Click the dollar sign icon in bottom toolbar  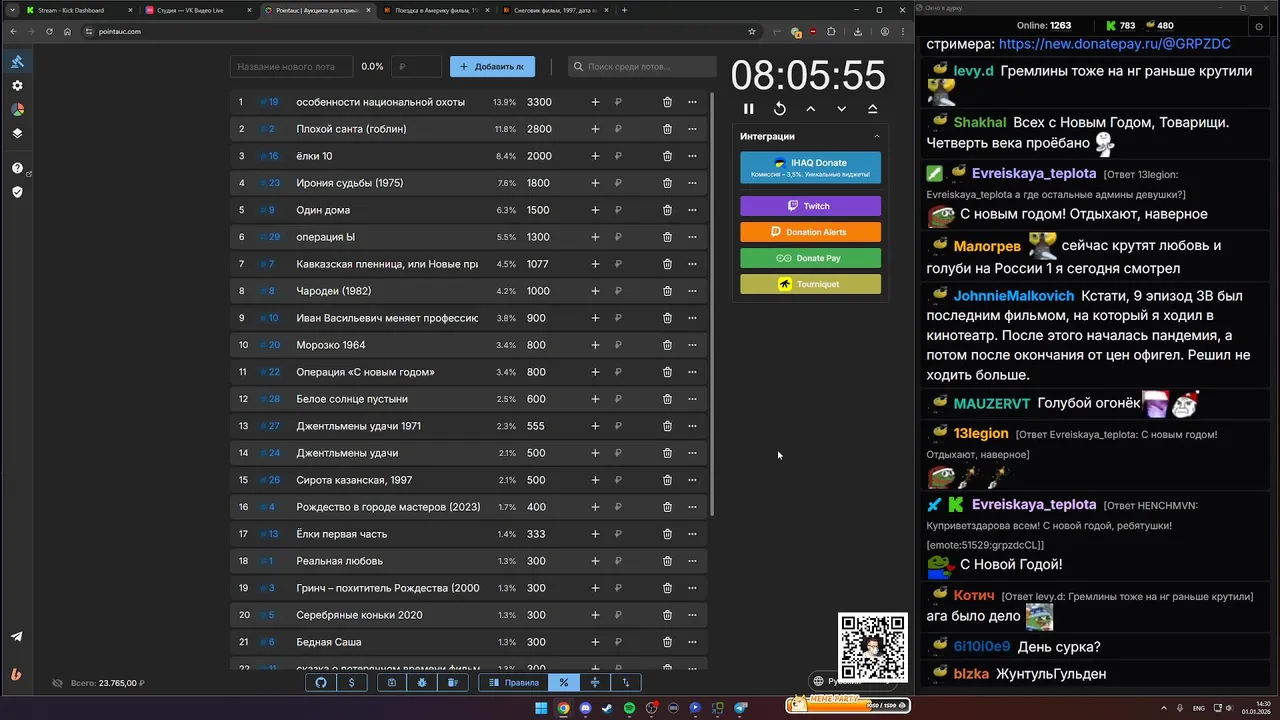(351, 683)
